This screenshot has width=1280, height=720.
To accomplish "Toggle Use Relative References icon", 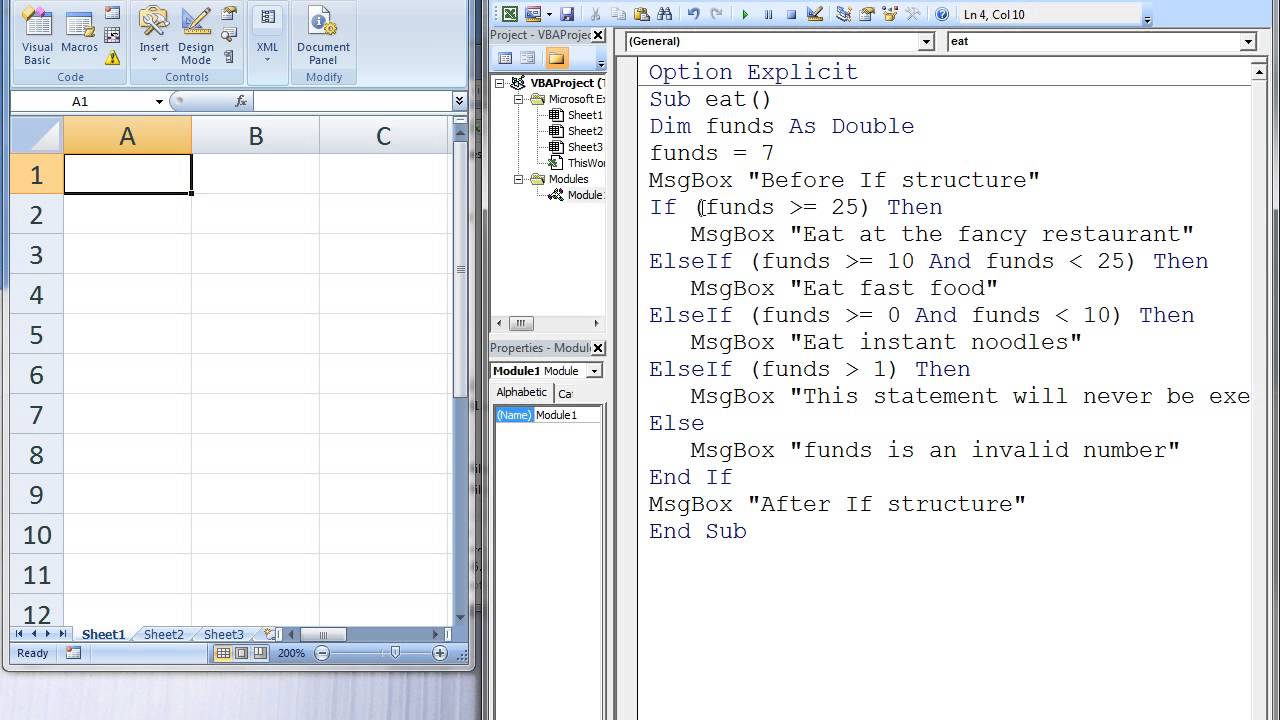I will click(x=112, y=36).
